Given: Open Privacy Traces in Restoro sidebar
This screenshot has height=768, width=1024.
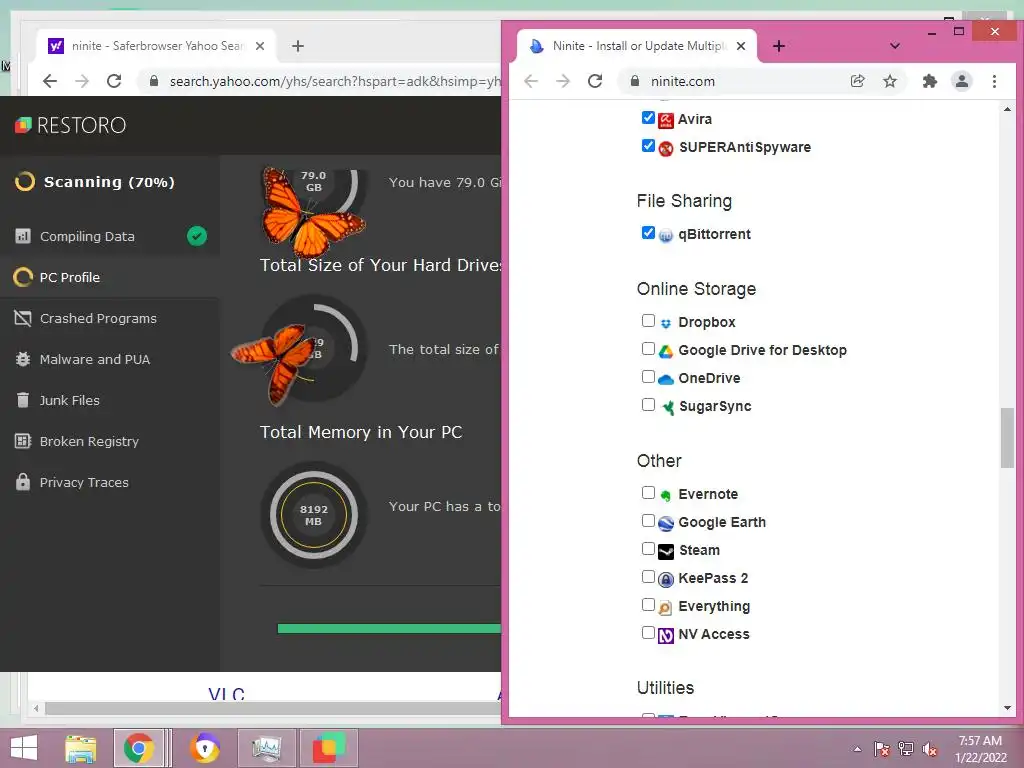Looking at the screenshot, I should pos(110,483).
